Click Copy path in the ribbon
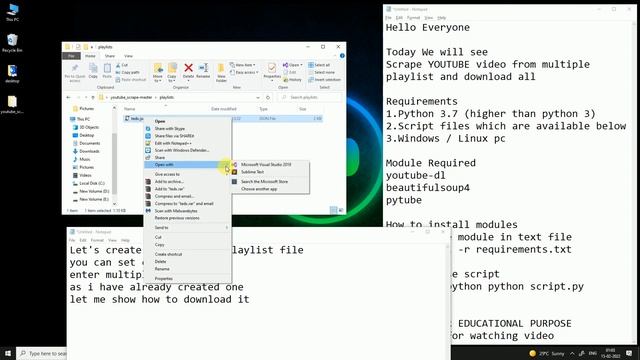The image size is (640, 360). [x=127, y=72]
